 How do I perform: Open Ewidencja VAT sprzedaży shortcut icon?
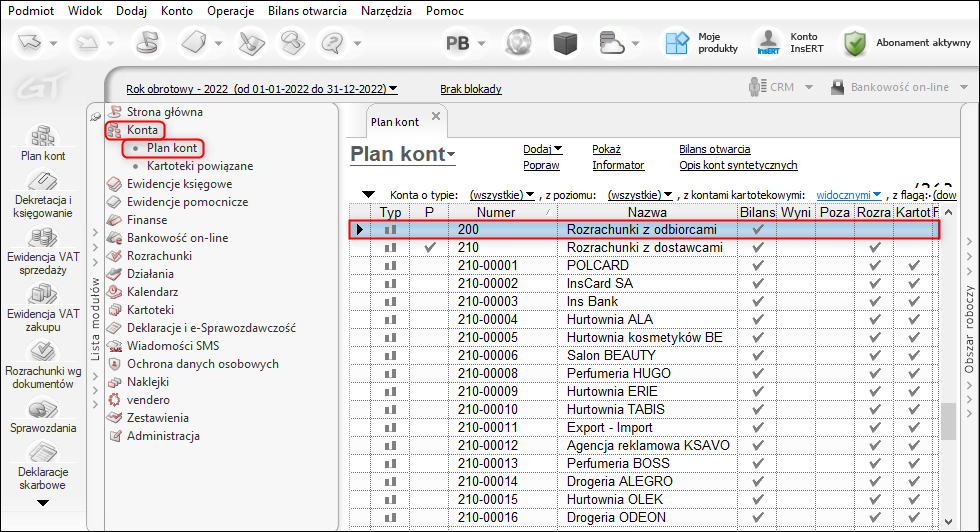click(x=42, y=238)
